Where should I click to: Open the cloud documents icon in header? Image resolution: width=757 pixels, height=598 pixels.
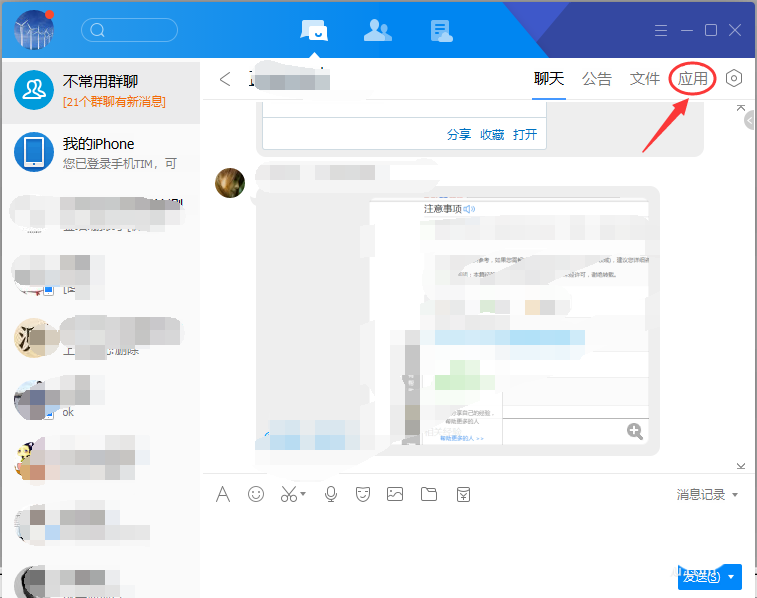point(441,31)
